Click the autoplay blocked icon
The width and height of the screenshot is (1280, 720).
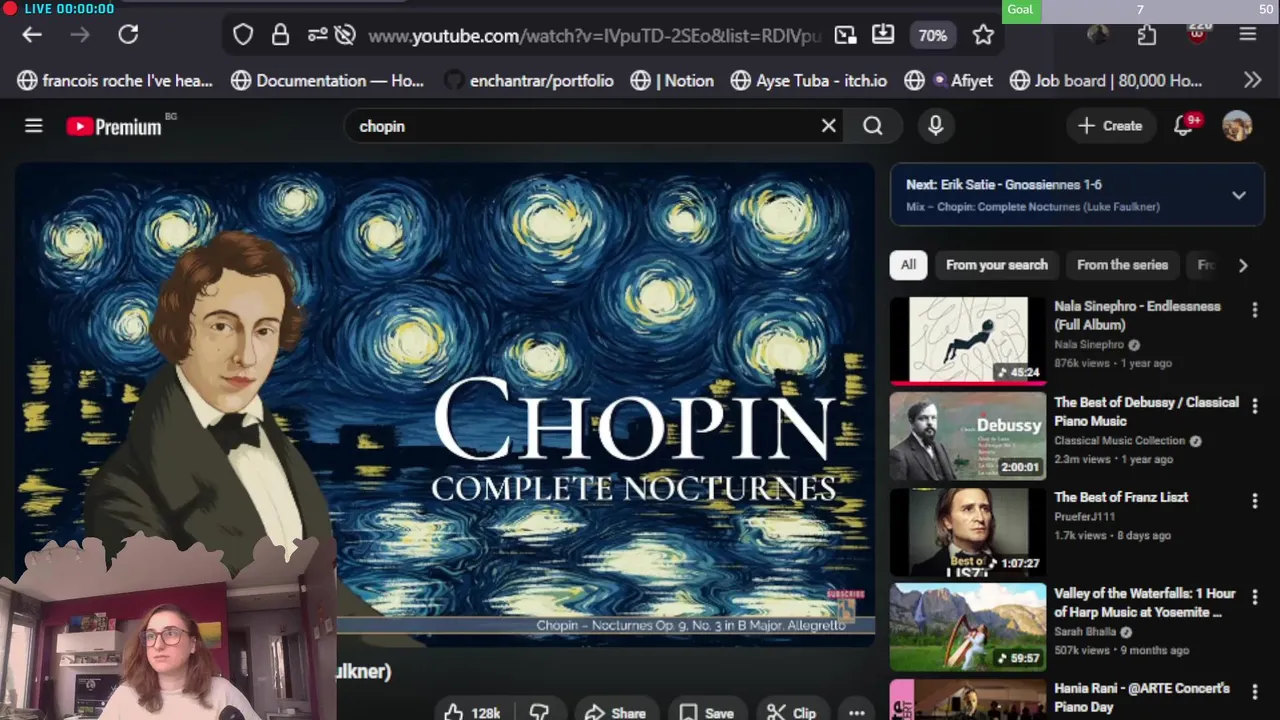[345, 35]
